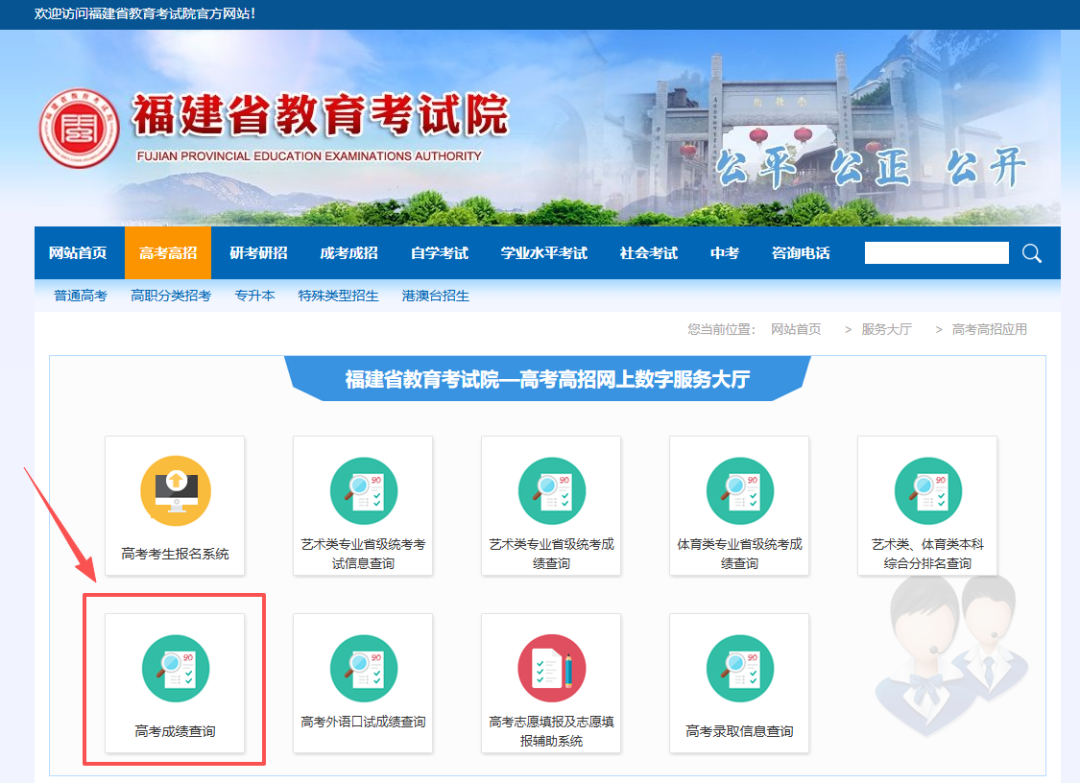Select the 高考高招 navigation tab
Image resolution: width=1080 pixels, height=783 pixels.
pyautogui.click(x=168, y=253)
